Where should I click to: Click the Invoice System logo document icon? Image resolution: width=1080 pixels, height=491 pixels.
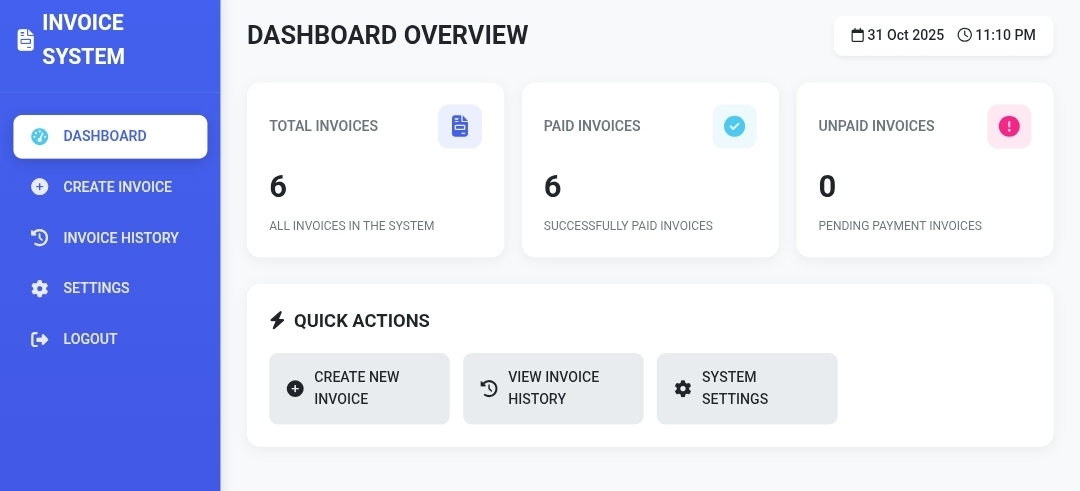[x=25, y=40]
